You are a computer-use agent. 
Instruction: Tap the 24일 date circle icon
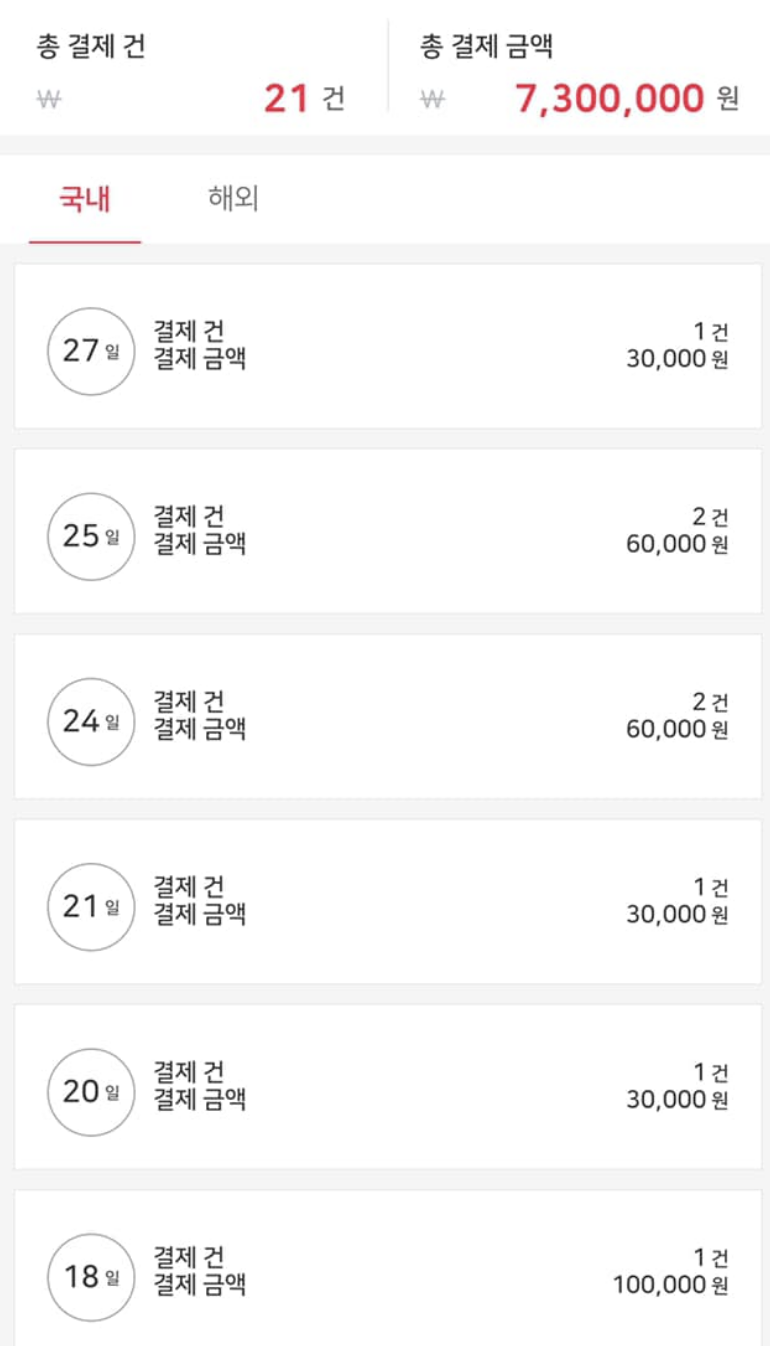[x=90, y=721]
